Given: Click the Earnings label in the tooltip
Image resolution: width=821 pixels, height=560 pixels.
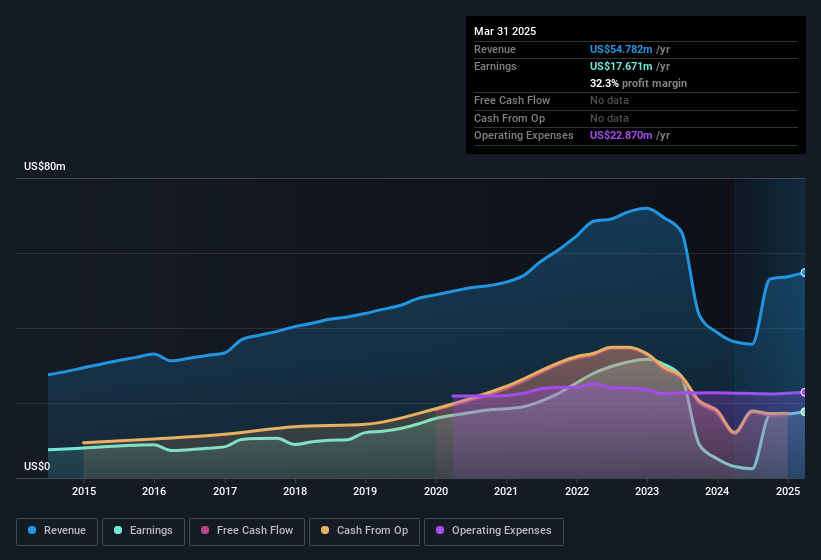Looking at the screenshot, I should point(495,66).
